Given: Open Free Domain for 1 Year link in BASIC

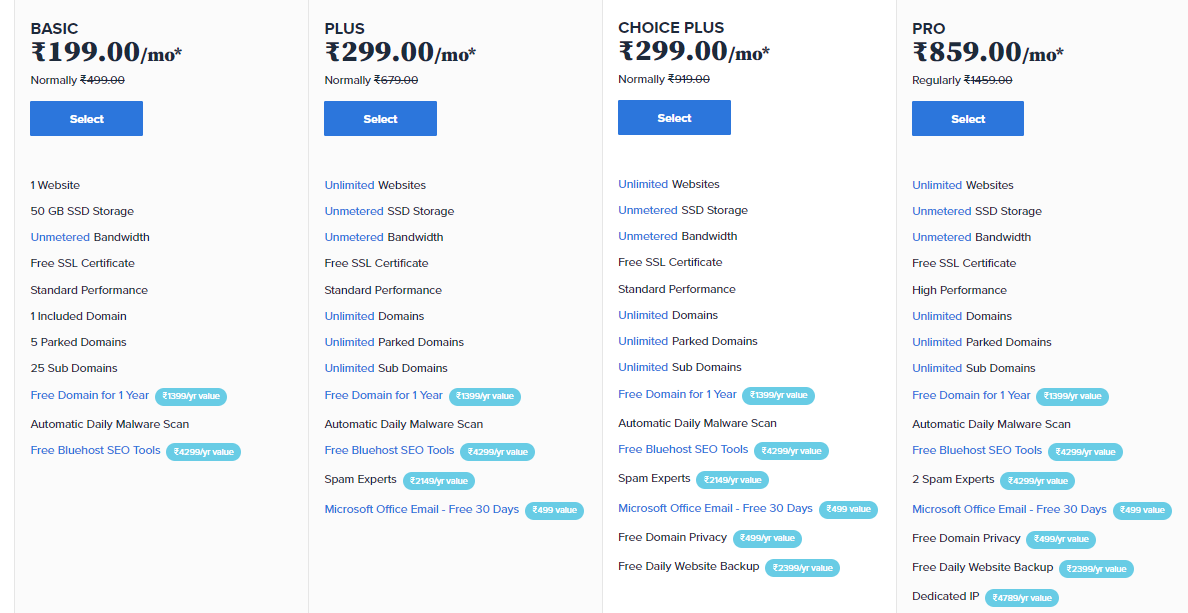Looking at the screenshot, I should [x=89, y=395].
